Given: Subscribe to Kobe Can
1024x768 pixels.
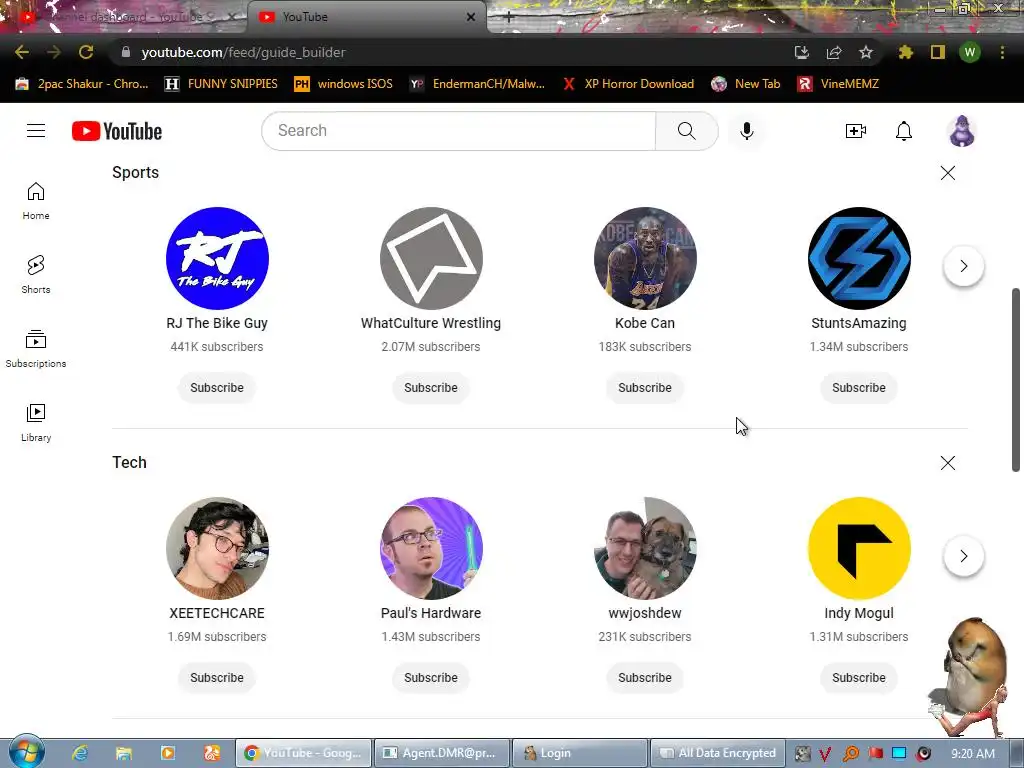Looking at the screenshot, I should [x=645, y=387].
